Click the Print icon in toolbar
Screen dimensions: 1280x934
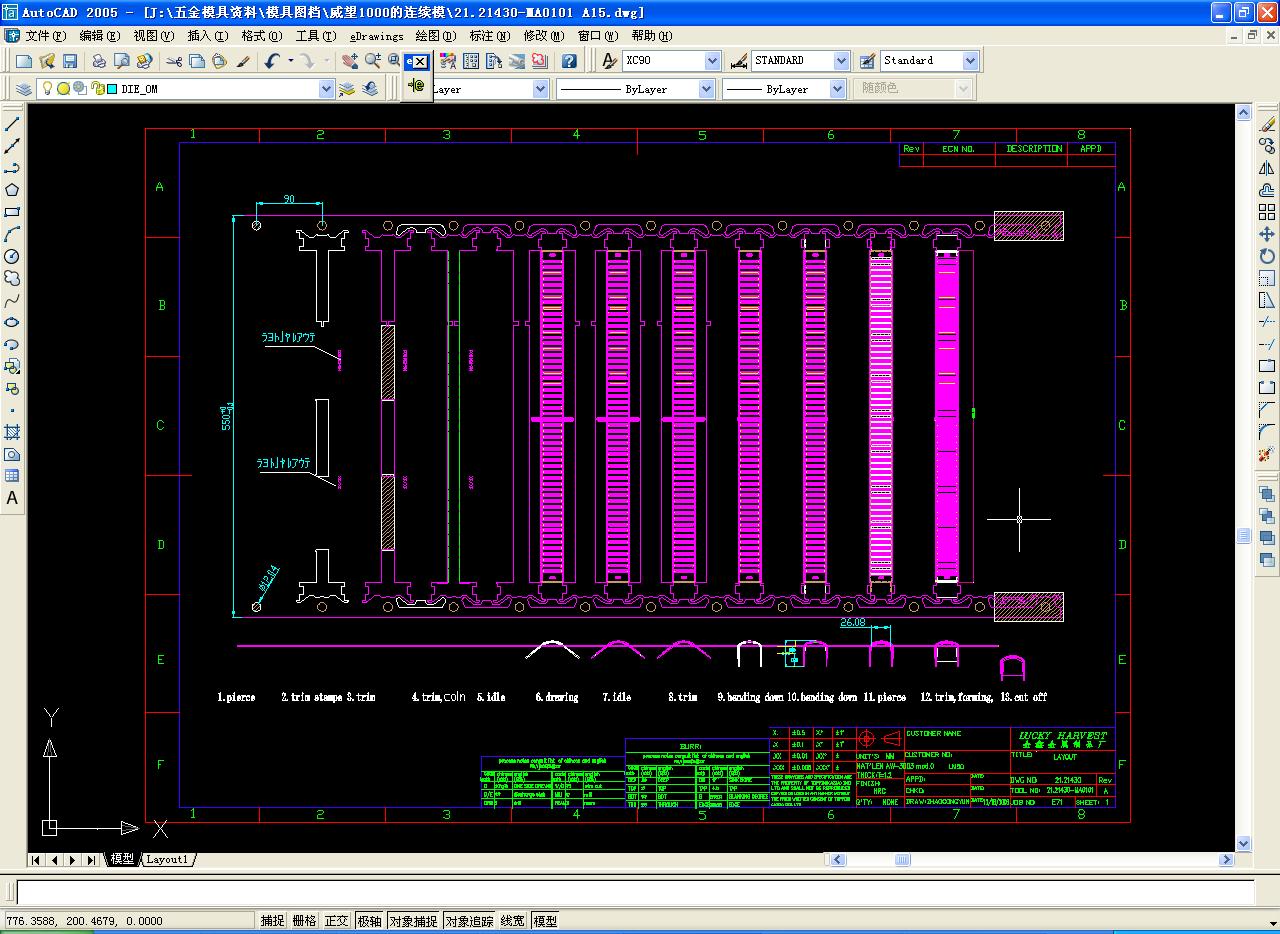[99, 61]
